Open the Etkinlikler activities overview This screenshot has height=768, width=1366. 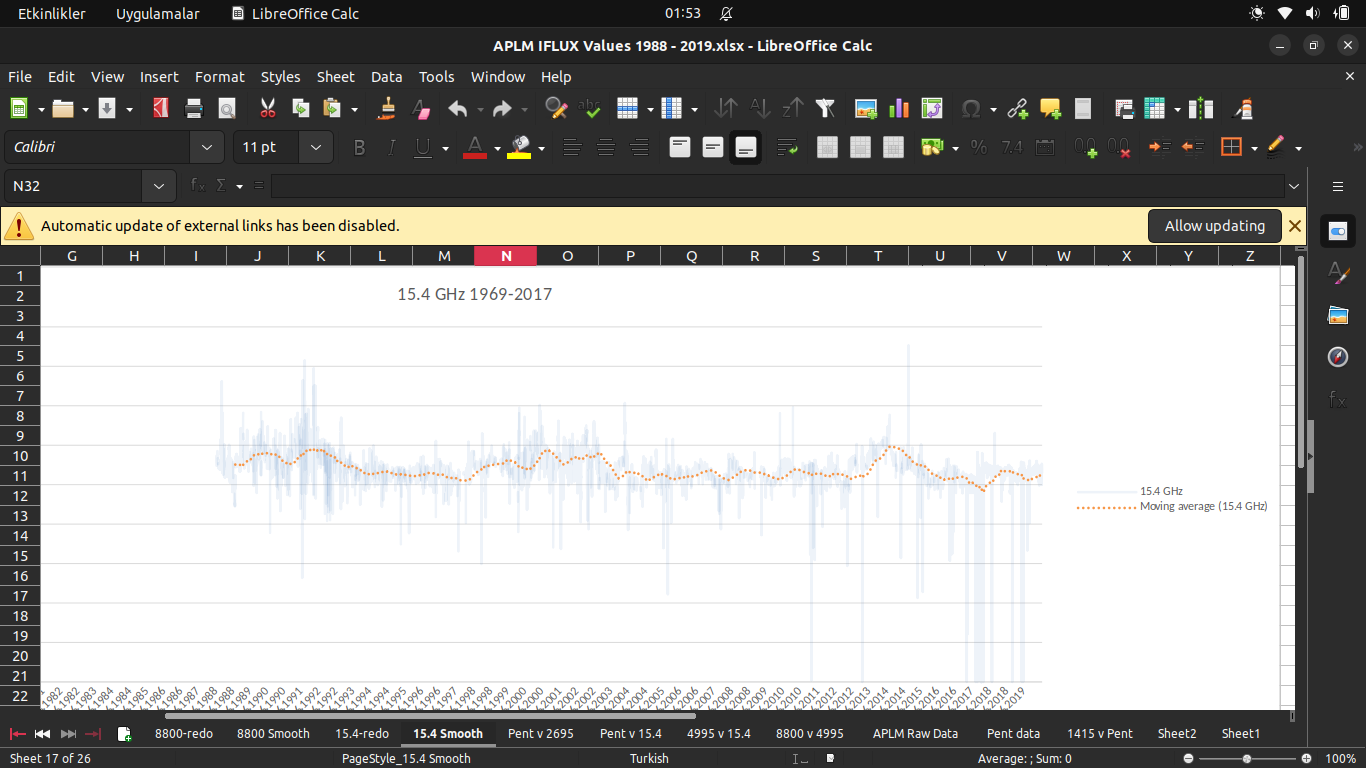52,13
